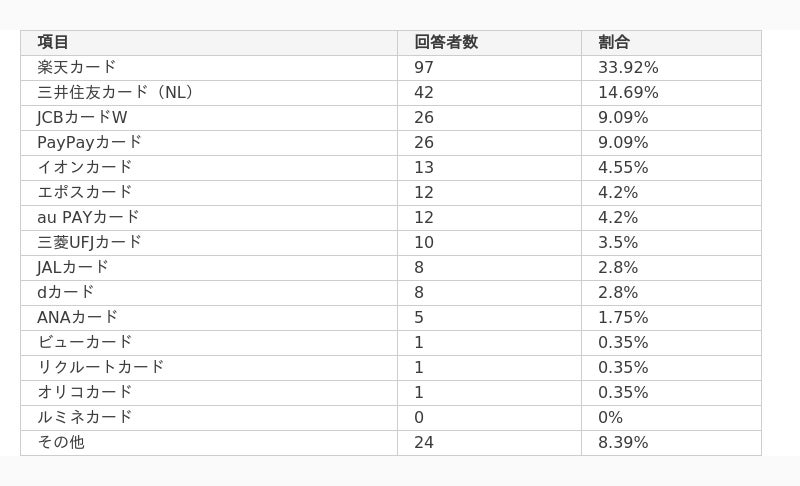Select the ルミネカード cell
The height and width of the screenshot is (486, 800).
(x=209, y=417)
